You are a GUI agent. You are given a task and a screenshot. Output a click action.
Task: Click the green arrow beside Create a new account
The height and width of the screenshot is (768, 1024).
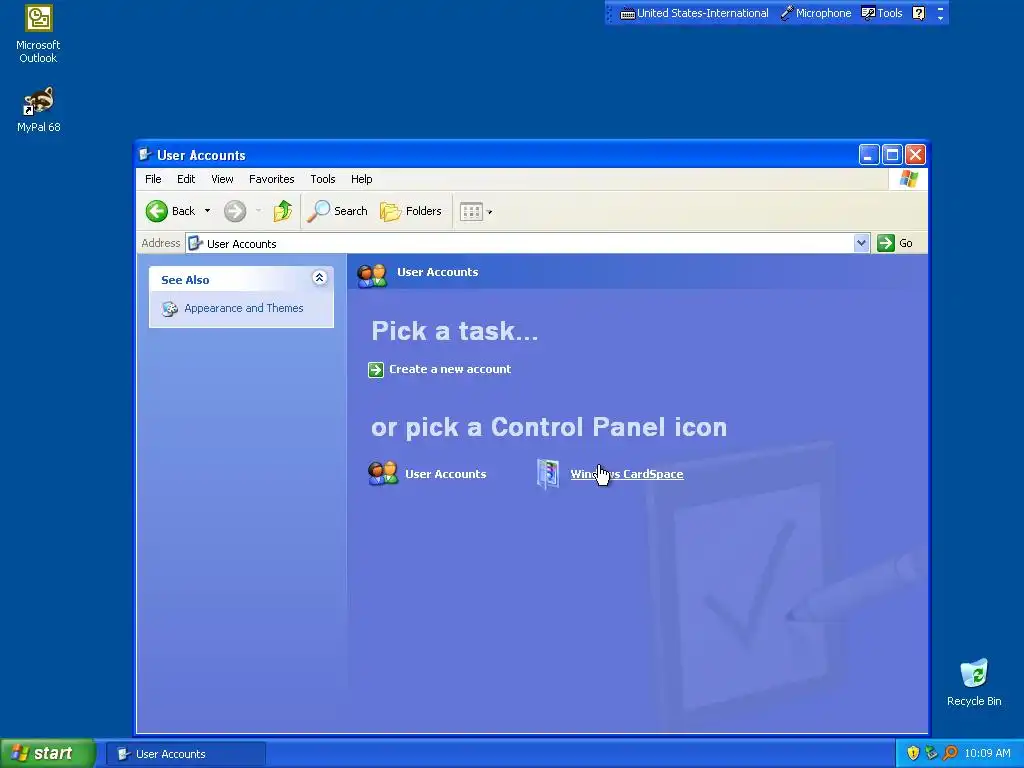(376, 370)
